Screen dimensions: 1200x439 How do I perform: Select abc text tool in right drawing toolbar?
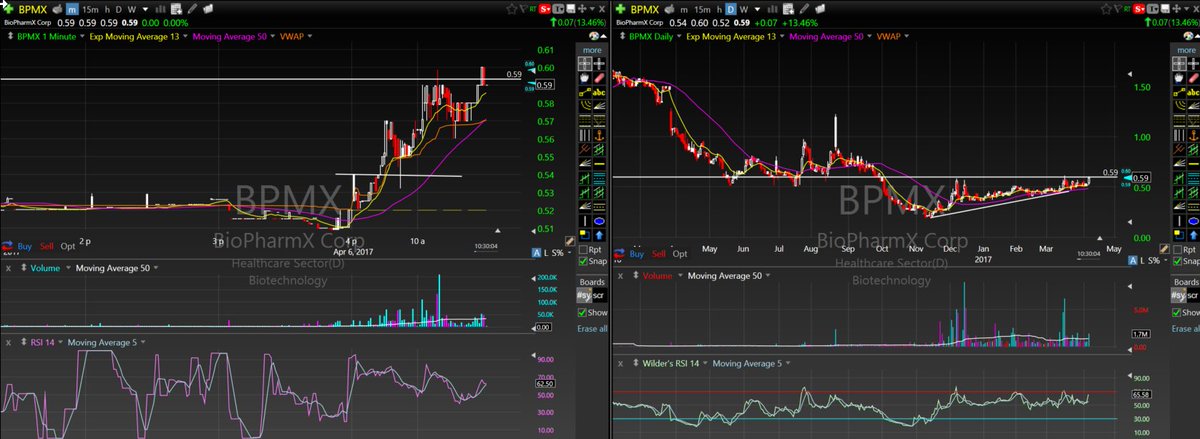(1194, 91)
